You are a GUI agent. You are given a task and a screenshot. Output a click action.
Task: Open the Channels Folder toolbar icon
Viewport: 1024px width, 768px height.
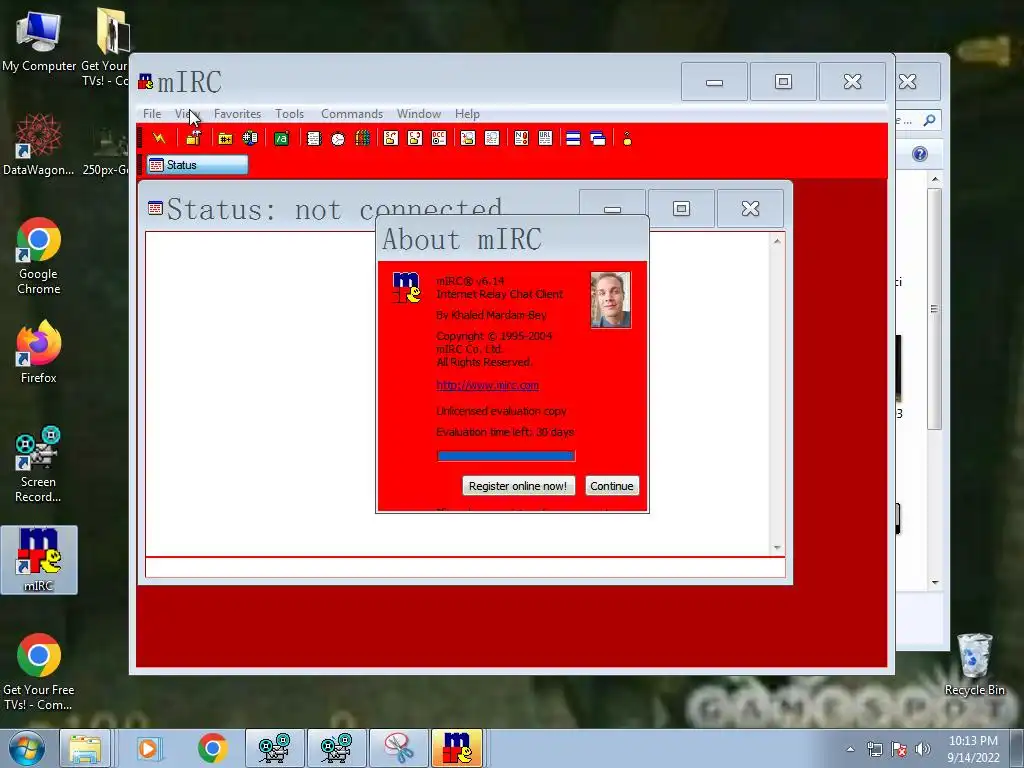pos(225,138)
